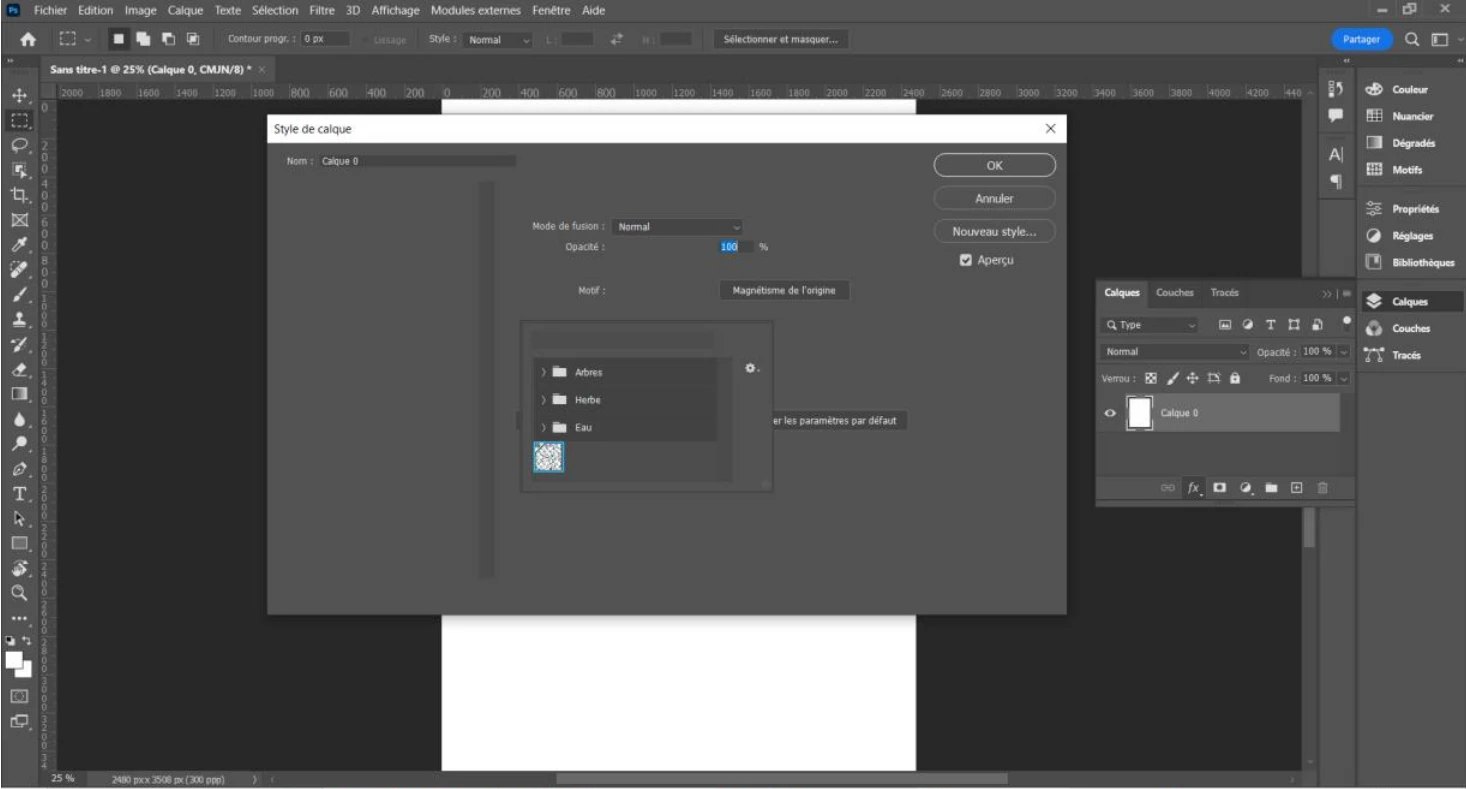Click the OK button
This screenshot has height=789, width=1466.
point(994,166)
